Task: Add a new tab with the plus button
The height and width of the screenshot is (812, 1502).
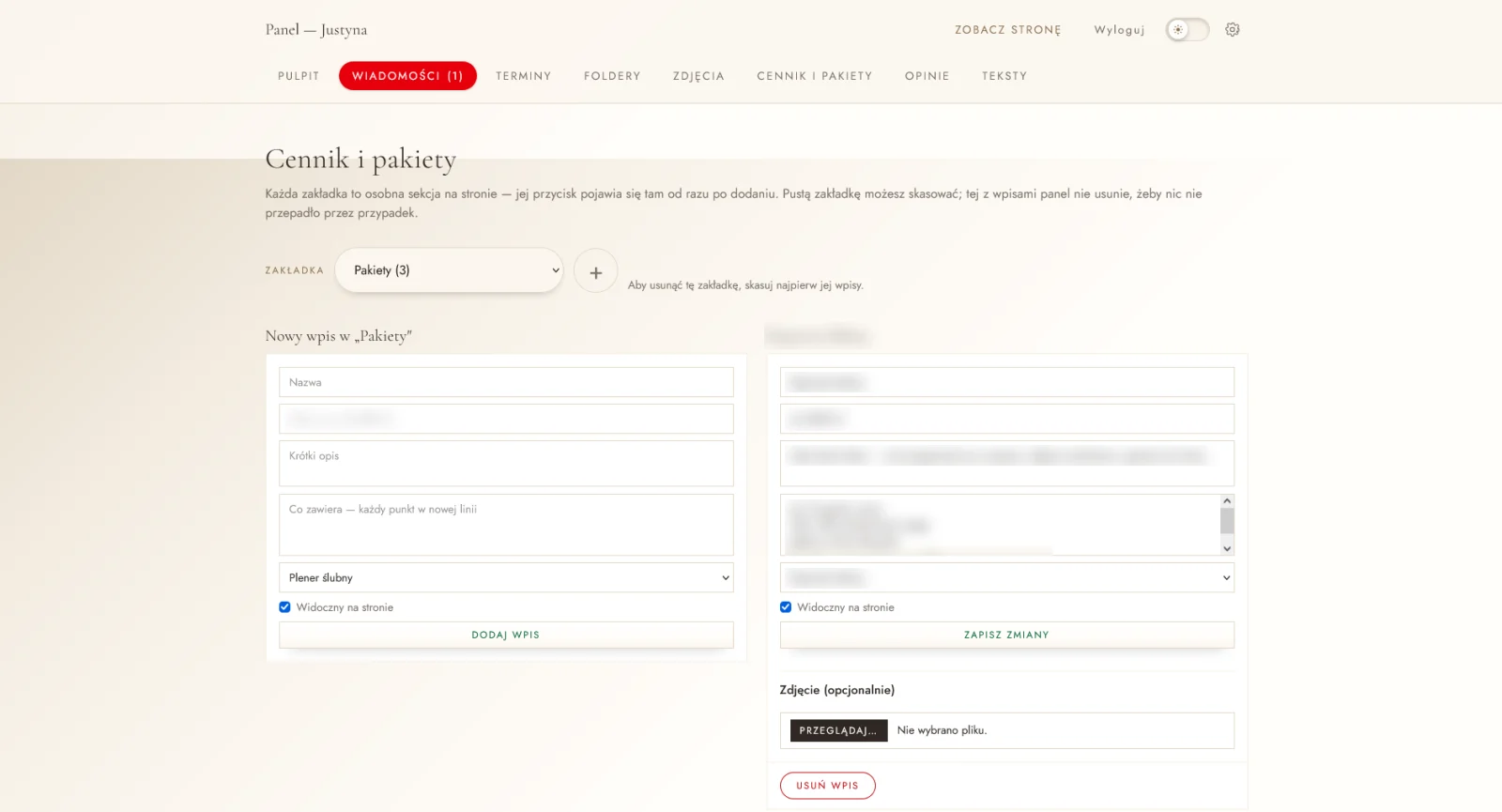Action: [x=595, y=271]
